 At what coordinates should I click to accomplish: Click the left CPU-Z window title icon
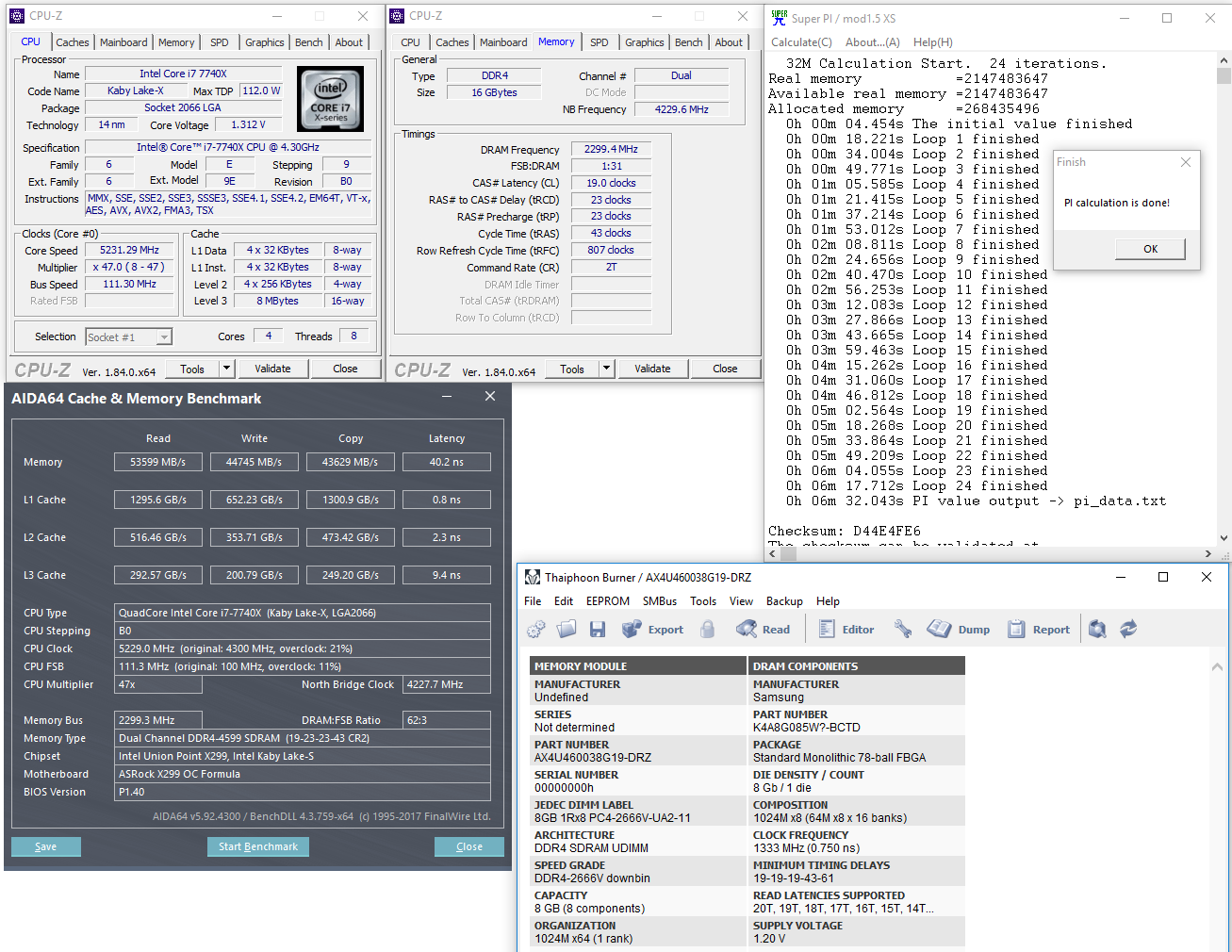16,16
